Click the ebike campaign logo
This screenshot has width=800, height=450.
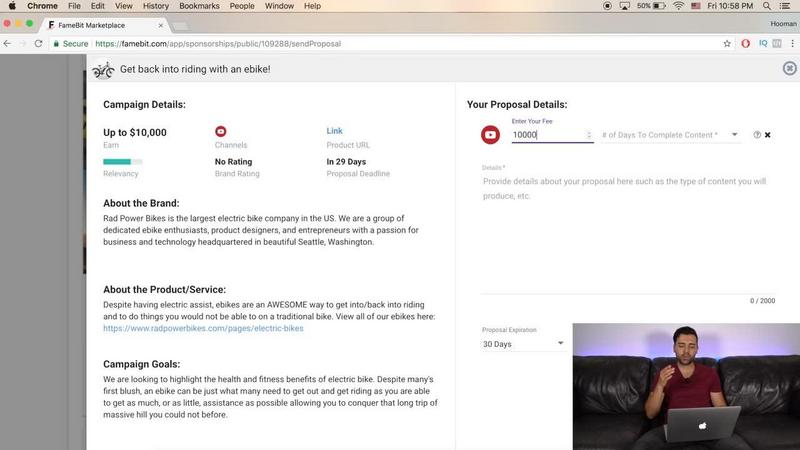(103, 69)
